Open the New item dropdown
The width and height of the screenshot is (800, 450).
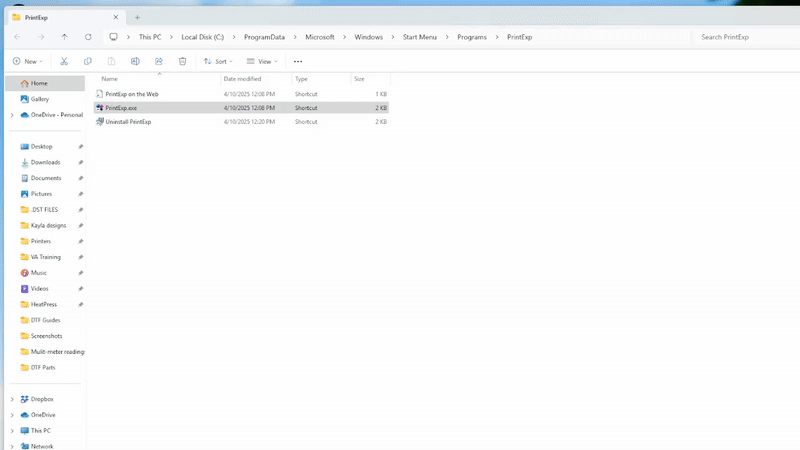coord(28,61)
